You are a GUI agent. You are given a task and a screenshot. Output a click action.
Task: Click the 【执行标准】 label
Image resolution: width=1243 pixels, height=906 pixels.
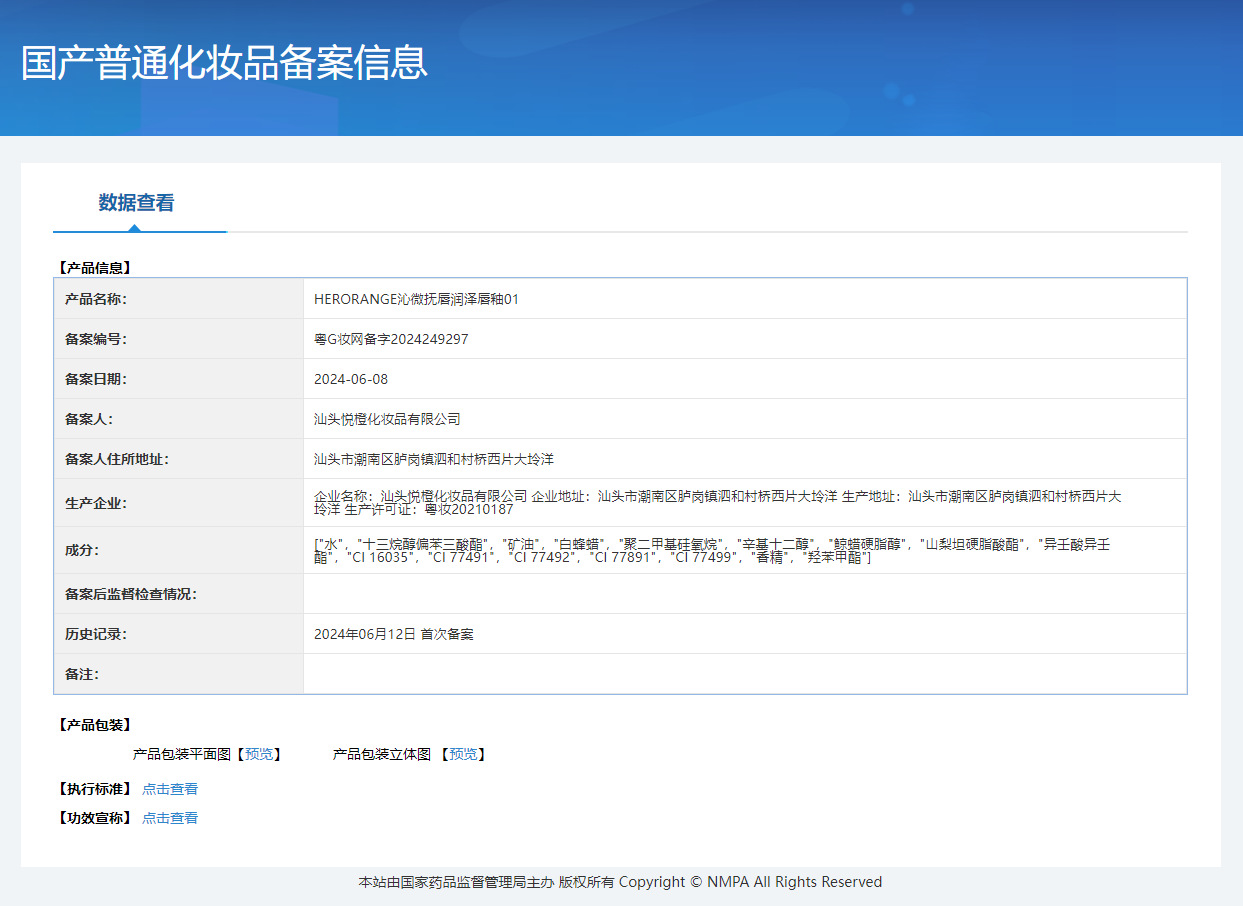coord(95,789)
